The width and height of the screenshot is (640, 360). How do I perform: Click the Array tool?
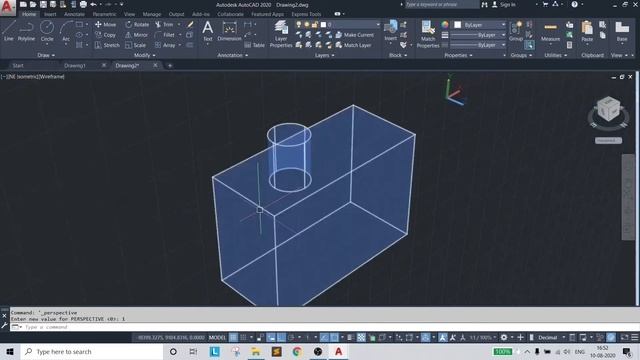coord(165,45)
